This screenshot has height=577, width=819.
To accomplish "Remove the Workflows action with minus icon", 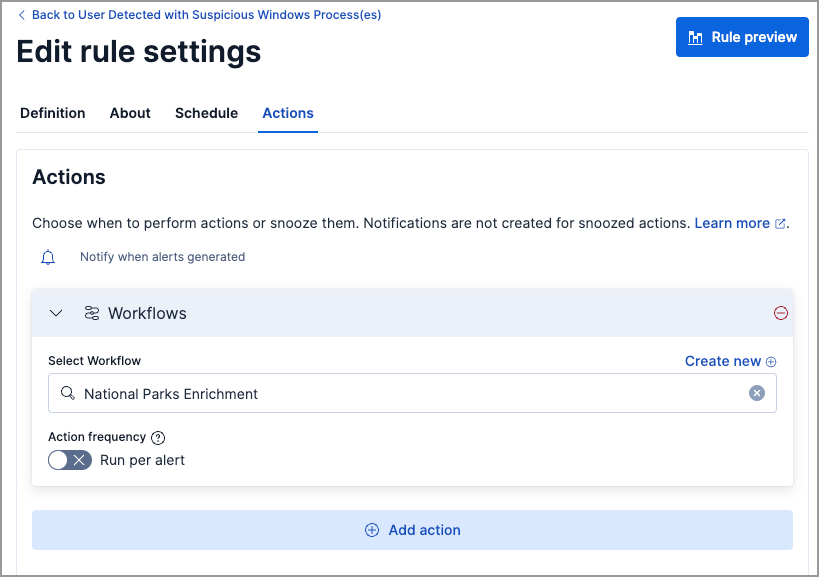I will pyautogui.click(x=781, y=313).
